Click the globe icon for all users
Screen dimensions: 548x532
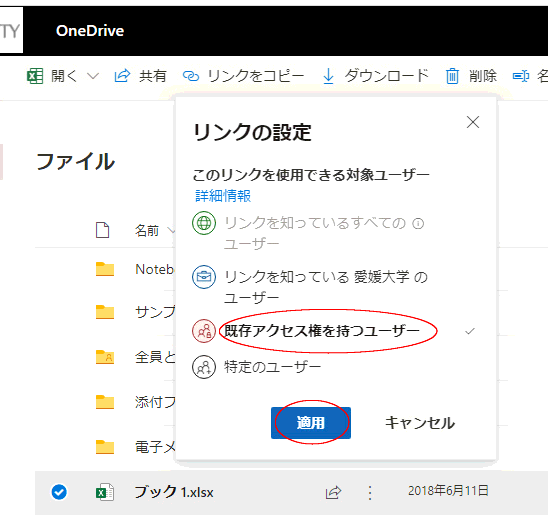[204, 223]
